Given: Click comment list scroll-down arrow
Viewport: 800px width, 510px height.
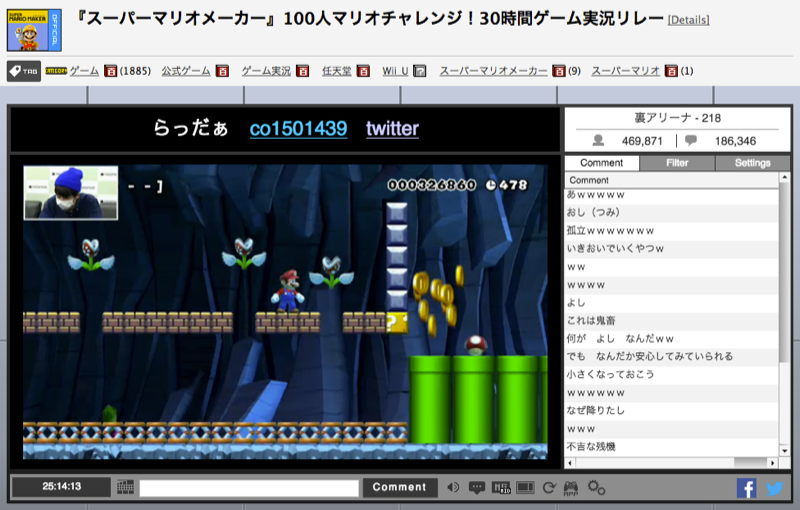Looking at the screenshot, I should point(784,451).
